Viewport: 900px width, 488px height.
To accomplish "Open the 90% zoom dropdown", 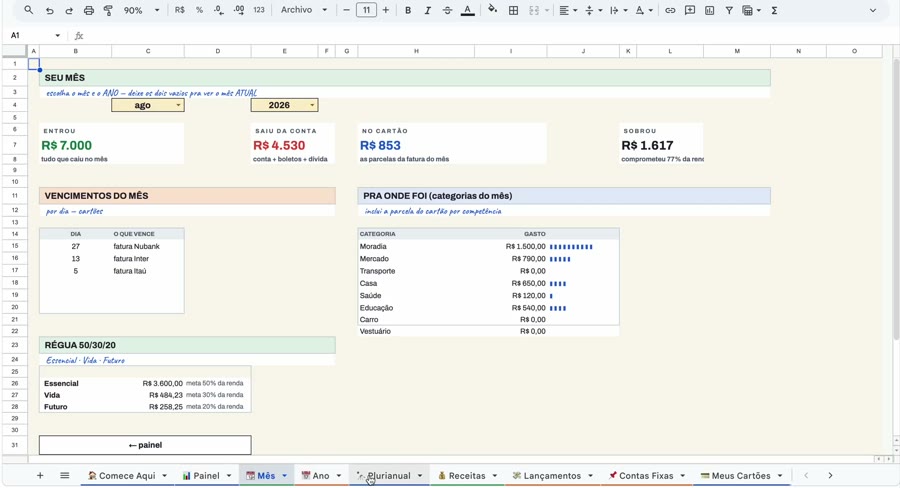I will click(x=142, y=10).
